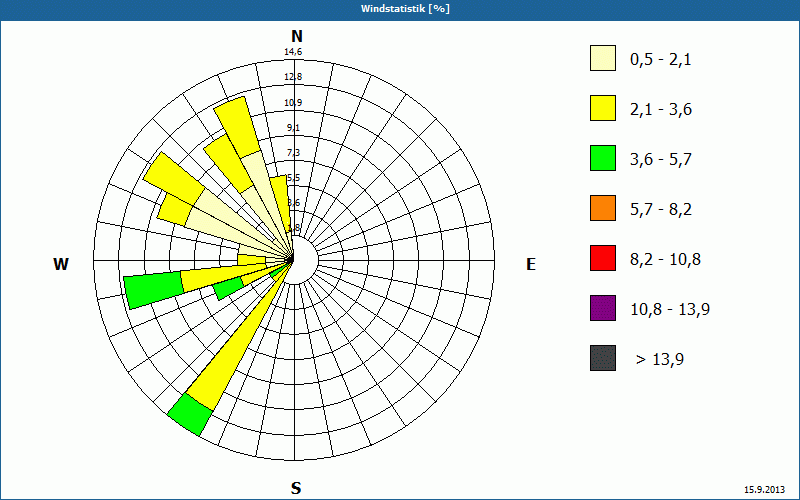Click the bright yellow 2,1 - 3,6 legend swatch

pos(603,108)
